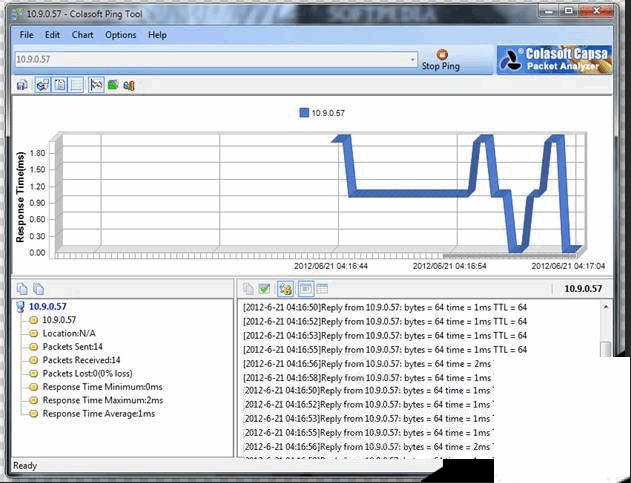The width and height of the screenshot is (631, 483).
Task: Toggle the grid list window toolbar icon
Action: click(x=76, y=85)
